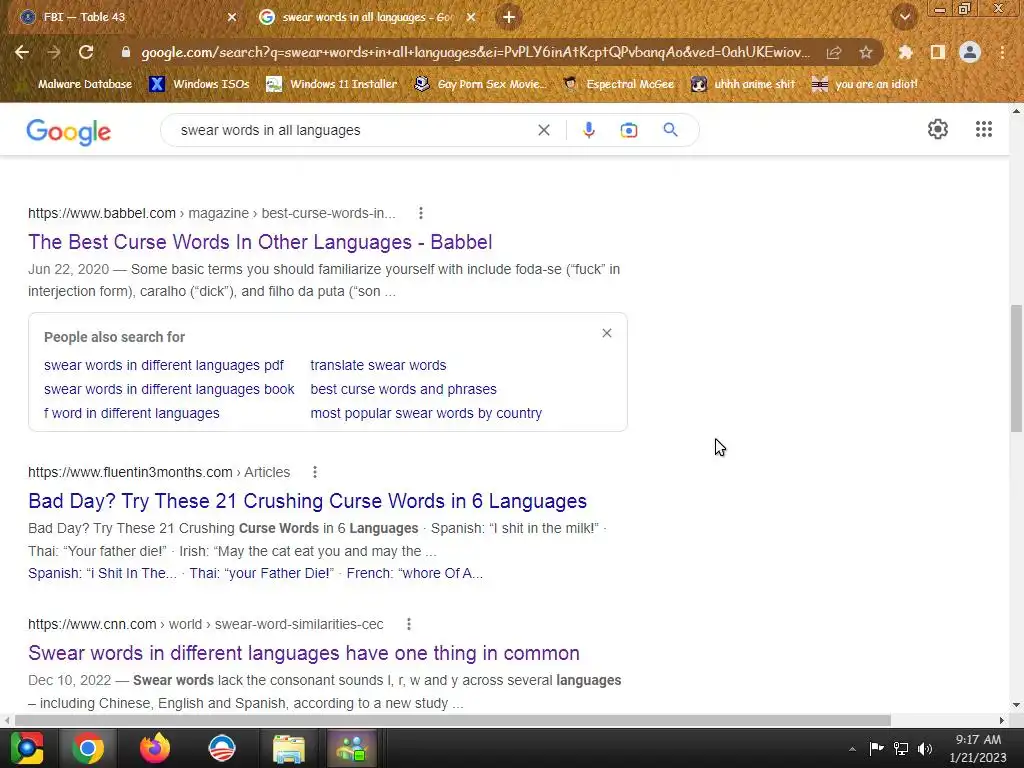The height and width of the screenshot is (768, 1024).
Task: Close the FBI — Table 43 tab
Action: point(232,18)
